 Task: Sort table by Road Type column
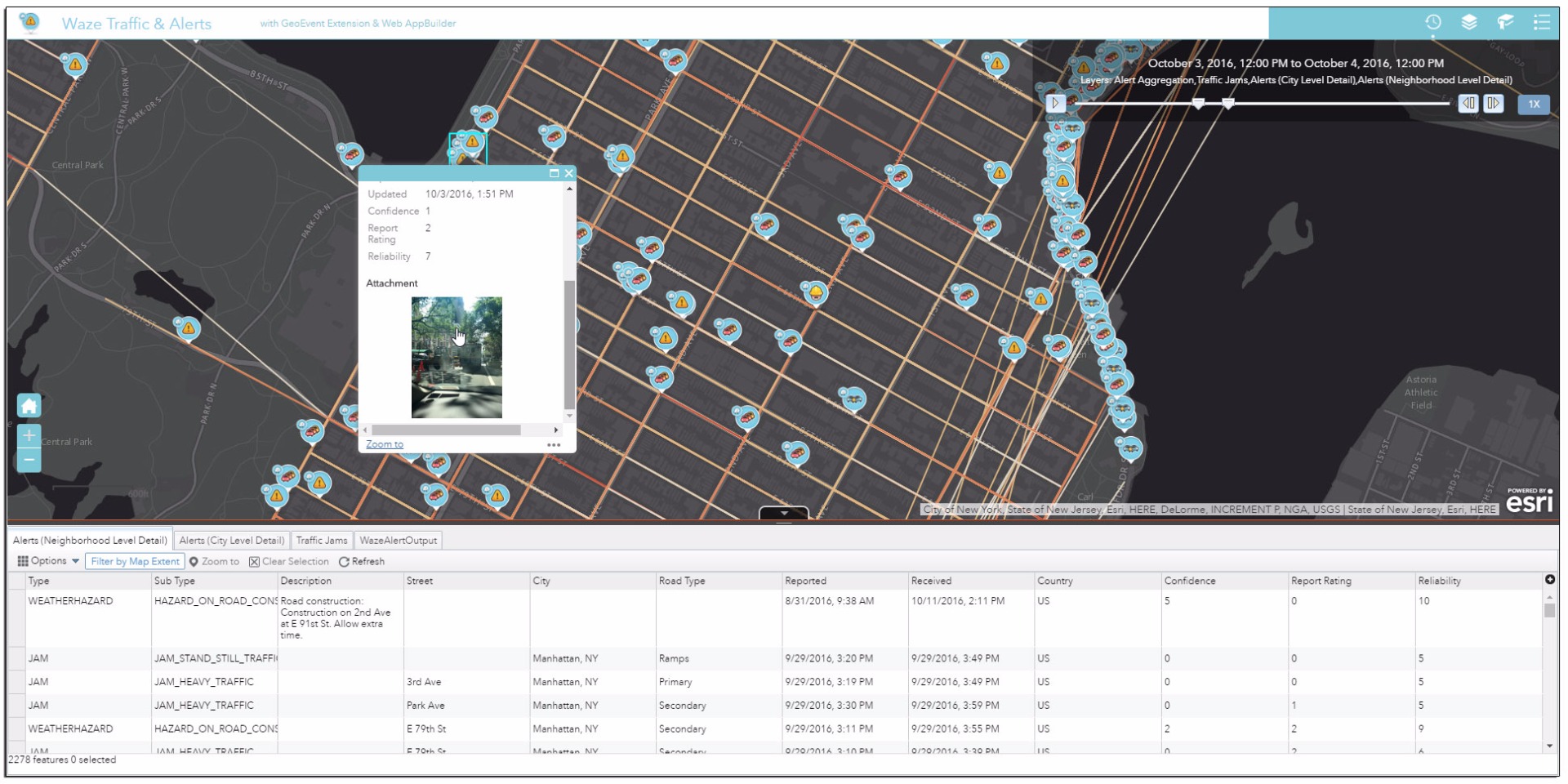(719, 581)
